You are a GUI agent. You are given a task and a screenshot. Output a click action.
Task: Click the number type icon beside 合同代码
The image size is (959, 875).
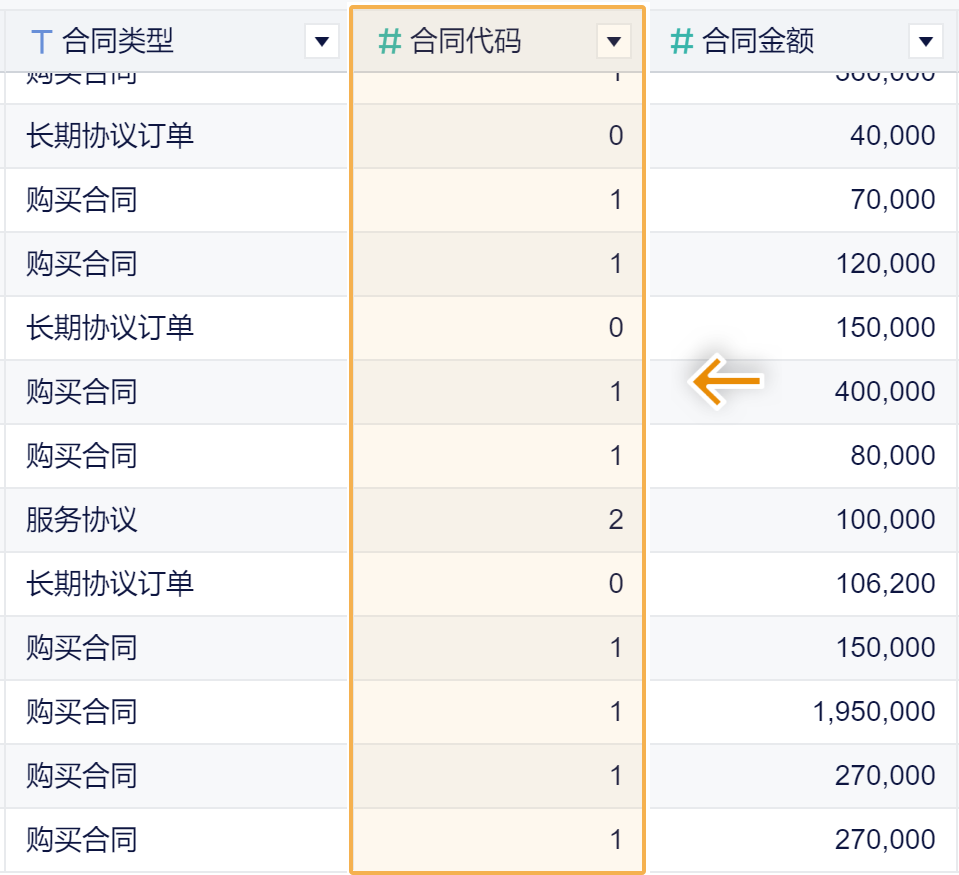point(390,41)
